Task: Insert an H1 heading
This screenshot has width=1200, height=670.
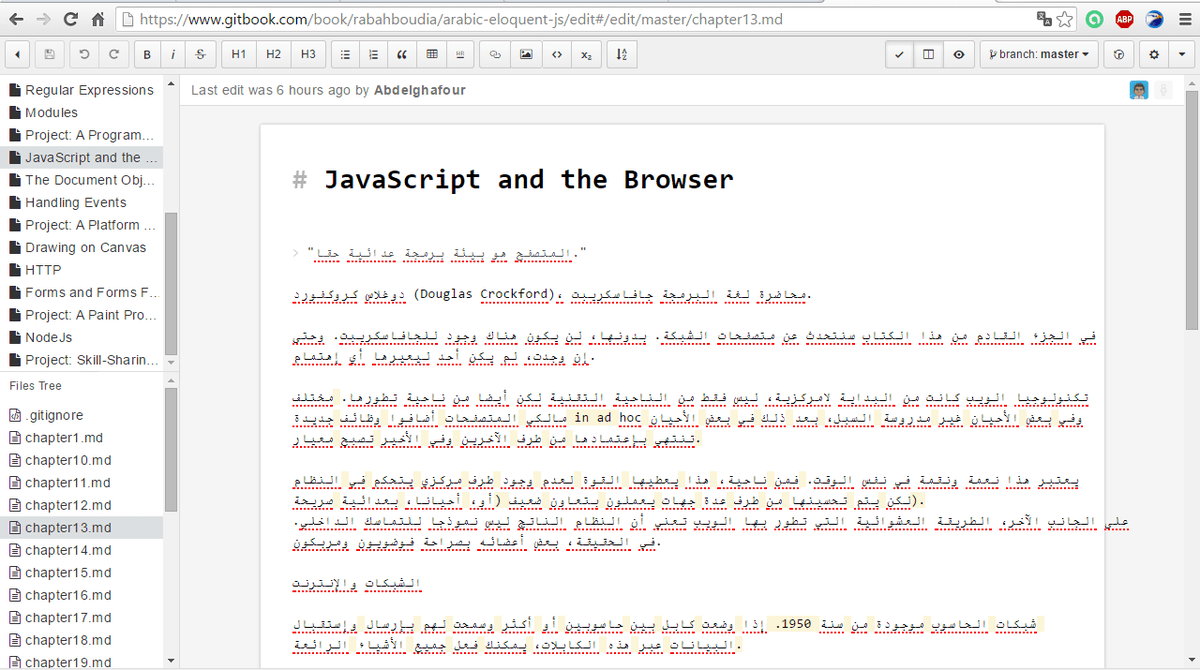Action: pos(238,54)
